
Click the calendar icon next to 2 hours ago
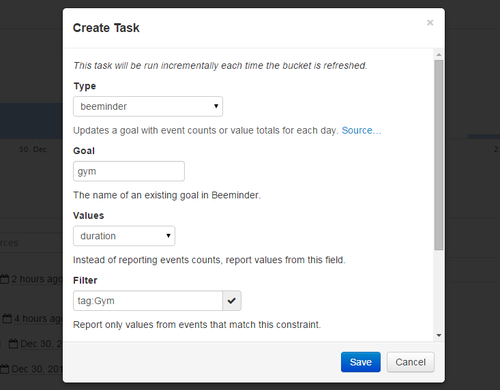pos(5,279)
